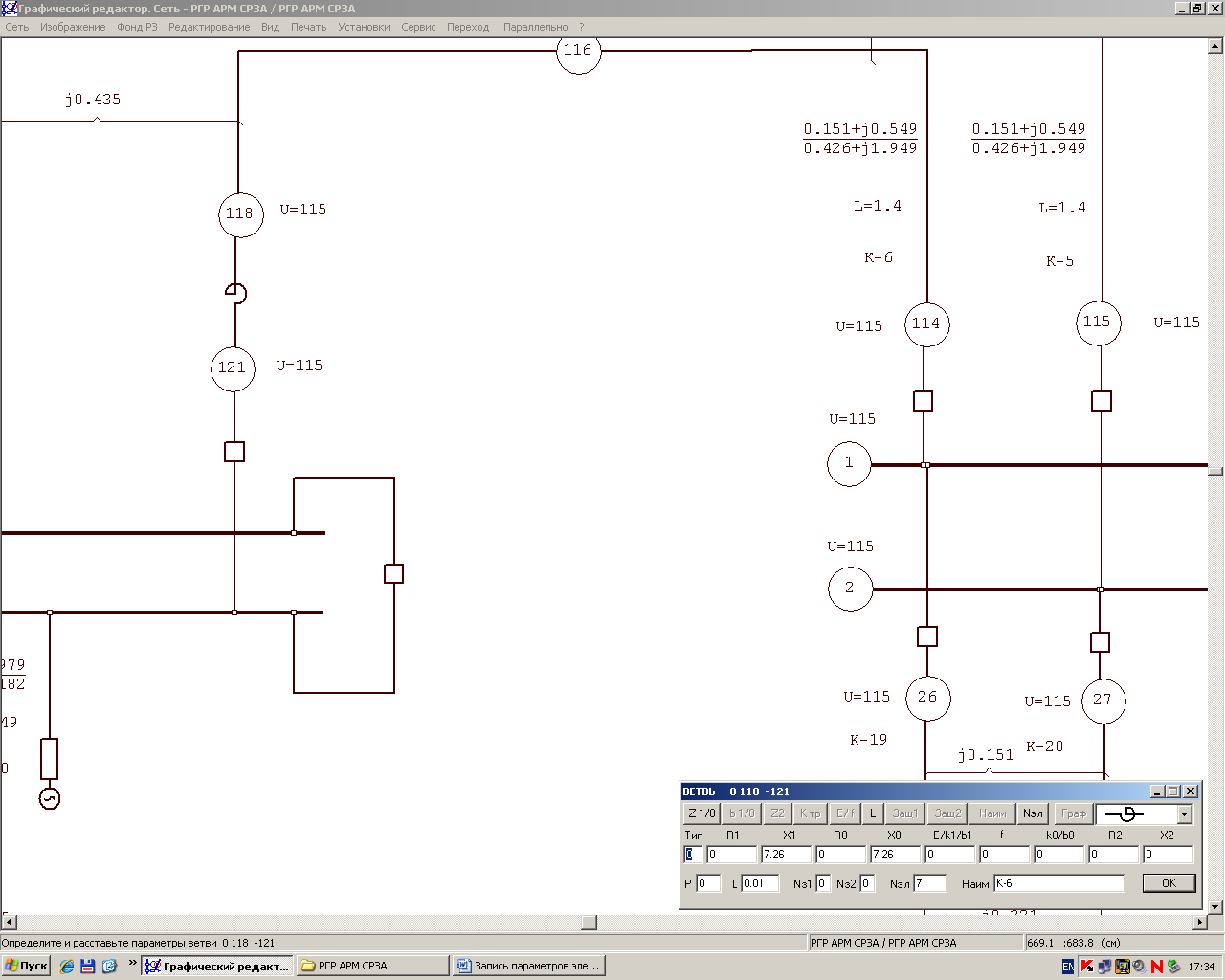Open the Печать menu

(x=308, y=27)
